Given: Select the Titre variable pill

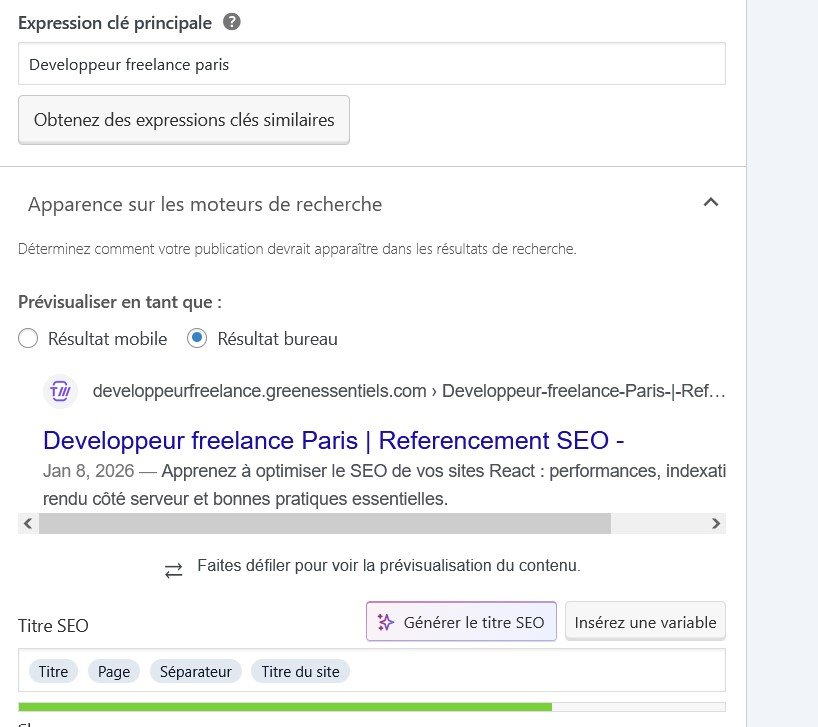Looking at the screenshot, I should click(53, 671).
